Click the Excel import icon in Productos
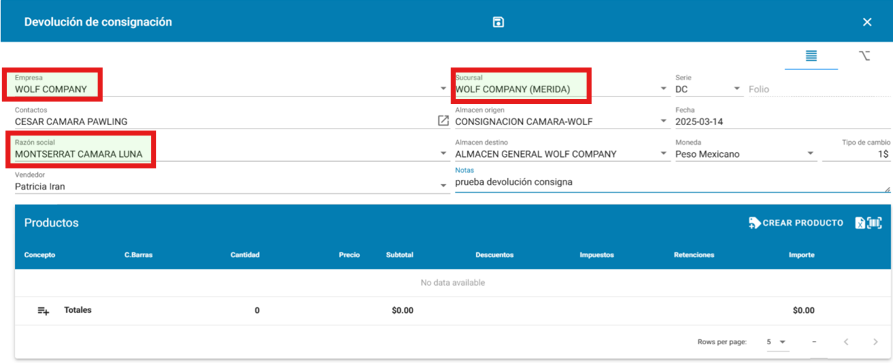This screenshot has width=893, height=363. coord(859,223)
